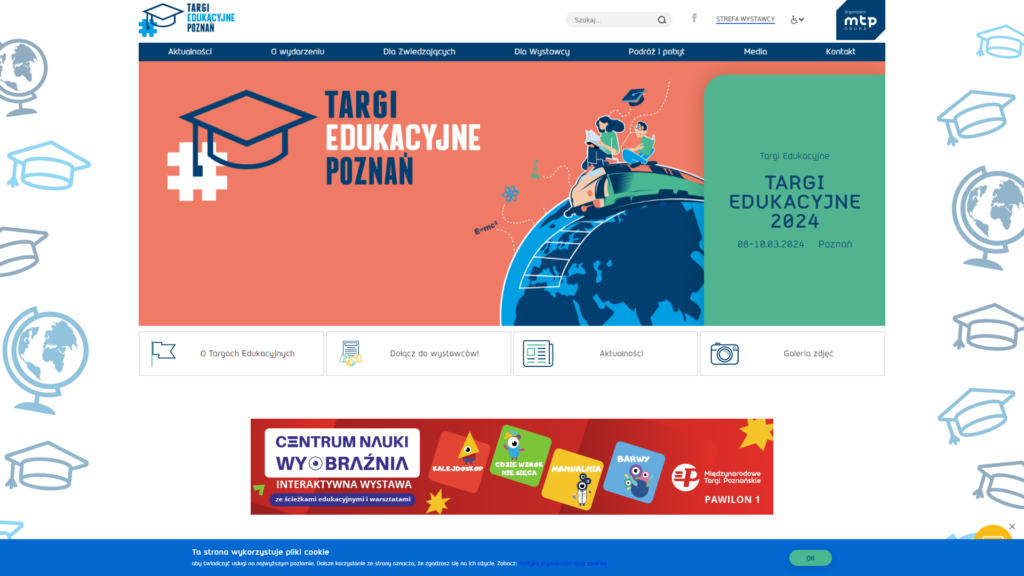Click the Targi Edukacyjne 2024 green panel title

click(x=795, y=202)
